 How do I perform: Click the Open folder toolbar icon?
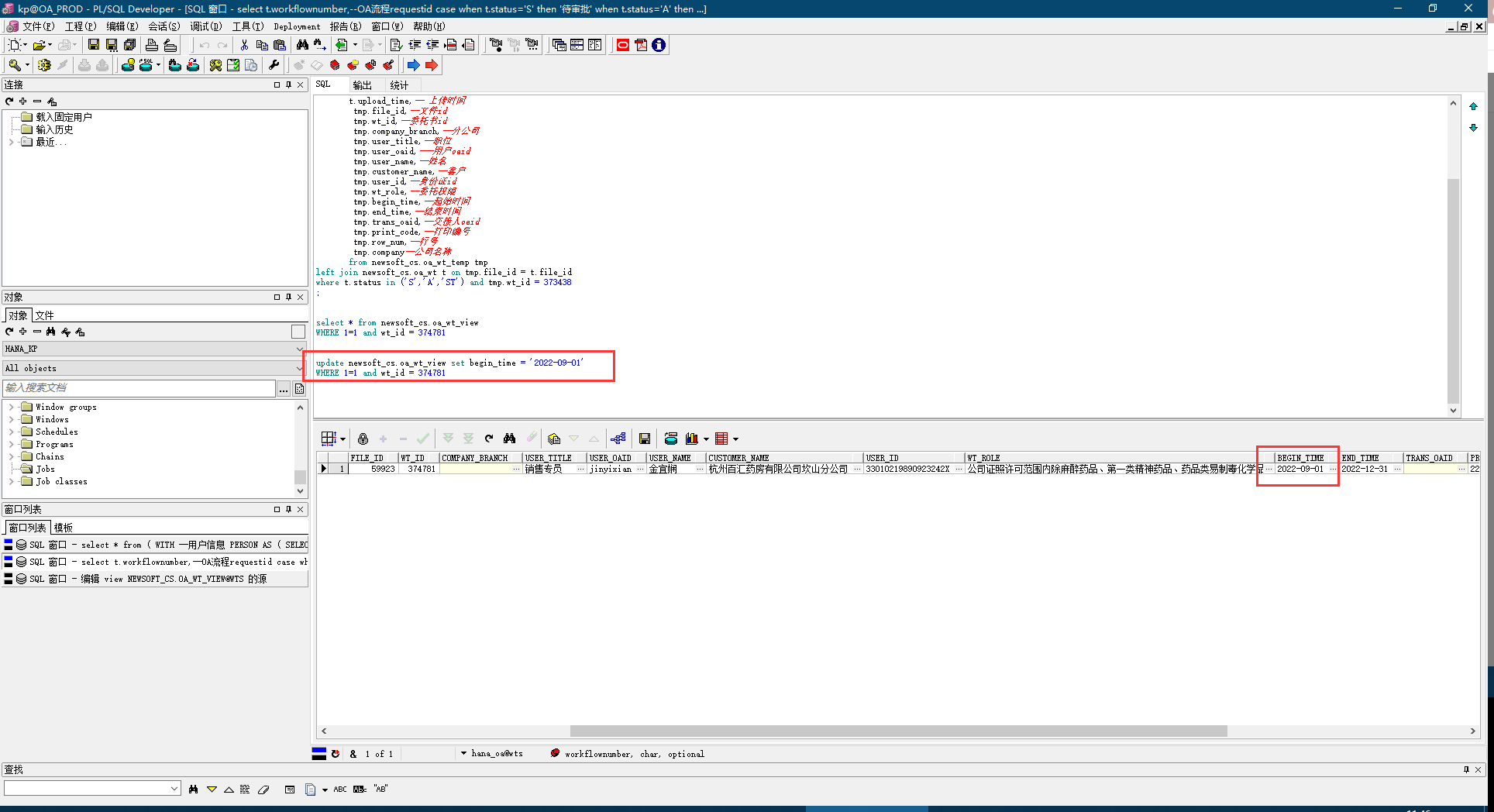tap(40, 45)
